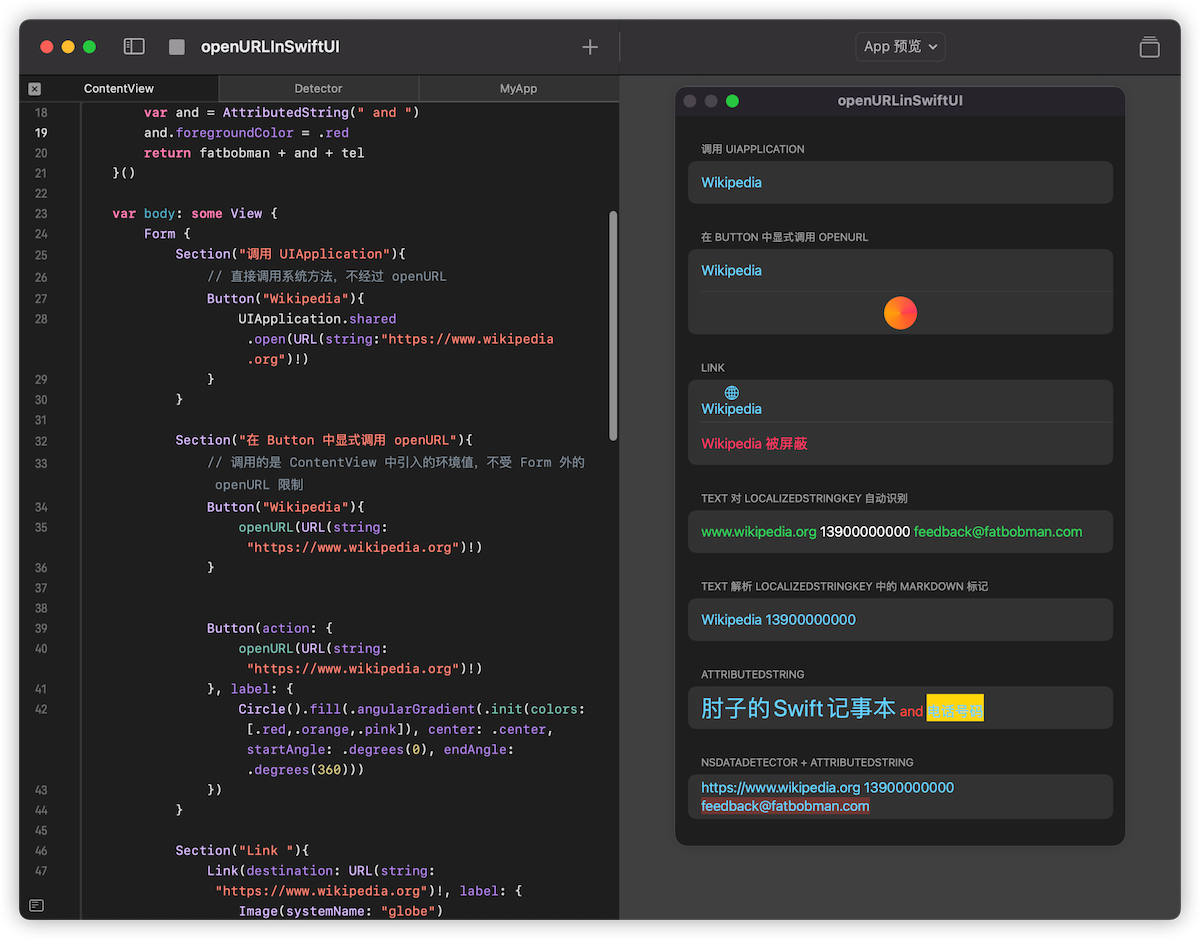Close the ContentView tab with the x icon
This screenshot has height=939, width=1200.
pyautogui.click(x=35, y=89)
